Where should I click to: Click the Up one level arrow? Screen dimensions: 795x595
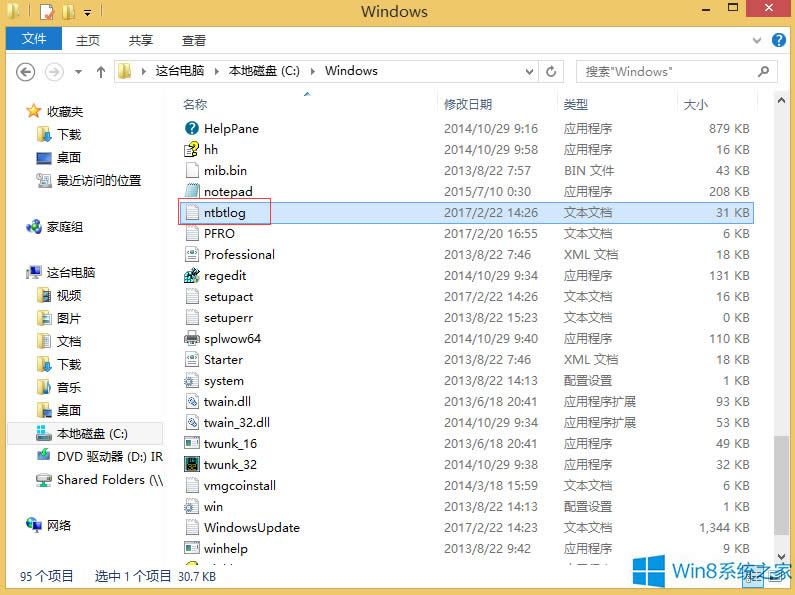coord(101,72)
